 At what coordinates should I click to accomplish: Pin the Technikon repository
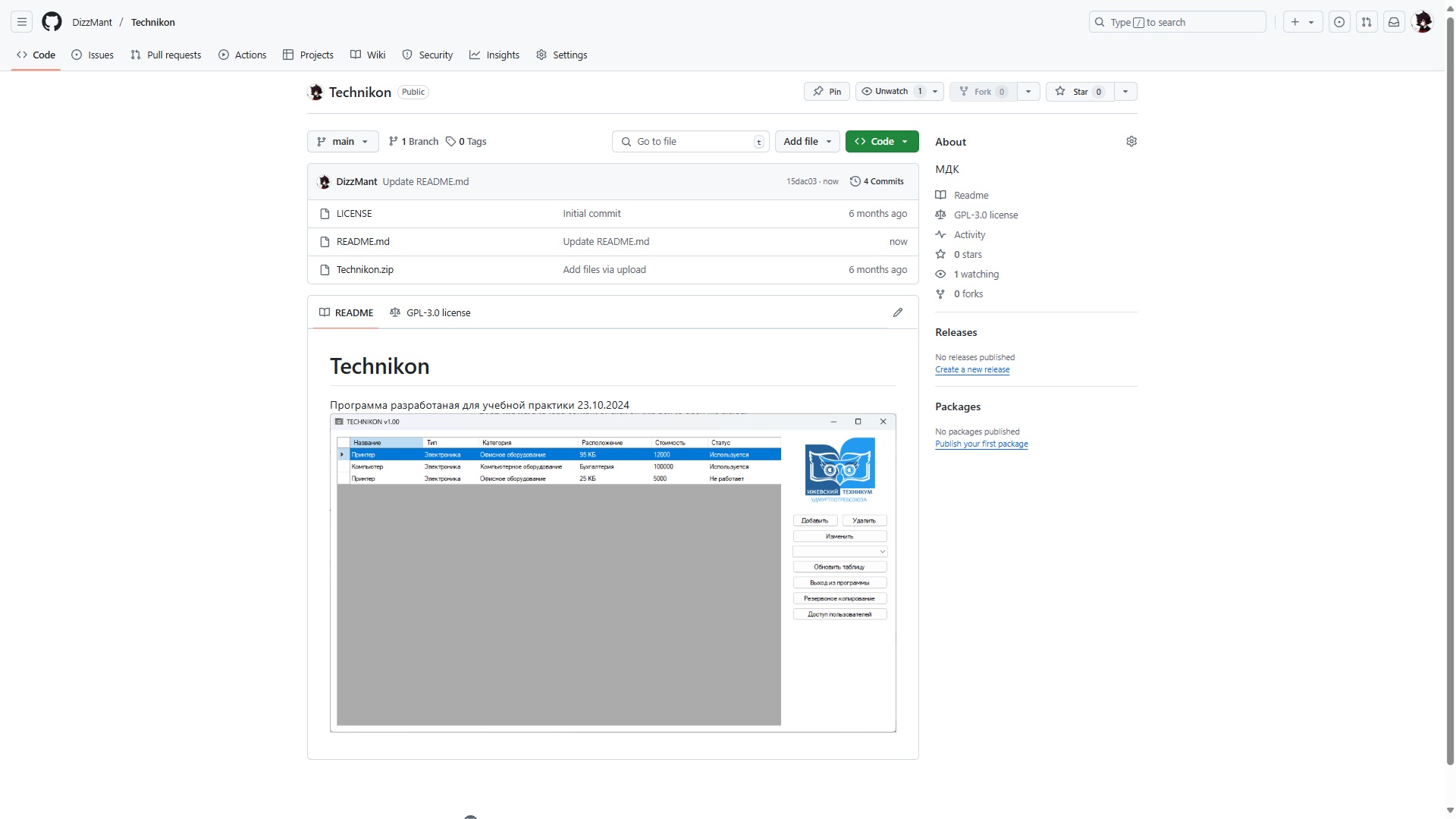pyautogui.click(x=827, y=92)
